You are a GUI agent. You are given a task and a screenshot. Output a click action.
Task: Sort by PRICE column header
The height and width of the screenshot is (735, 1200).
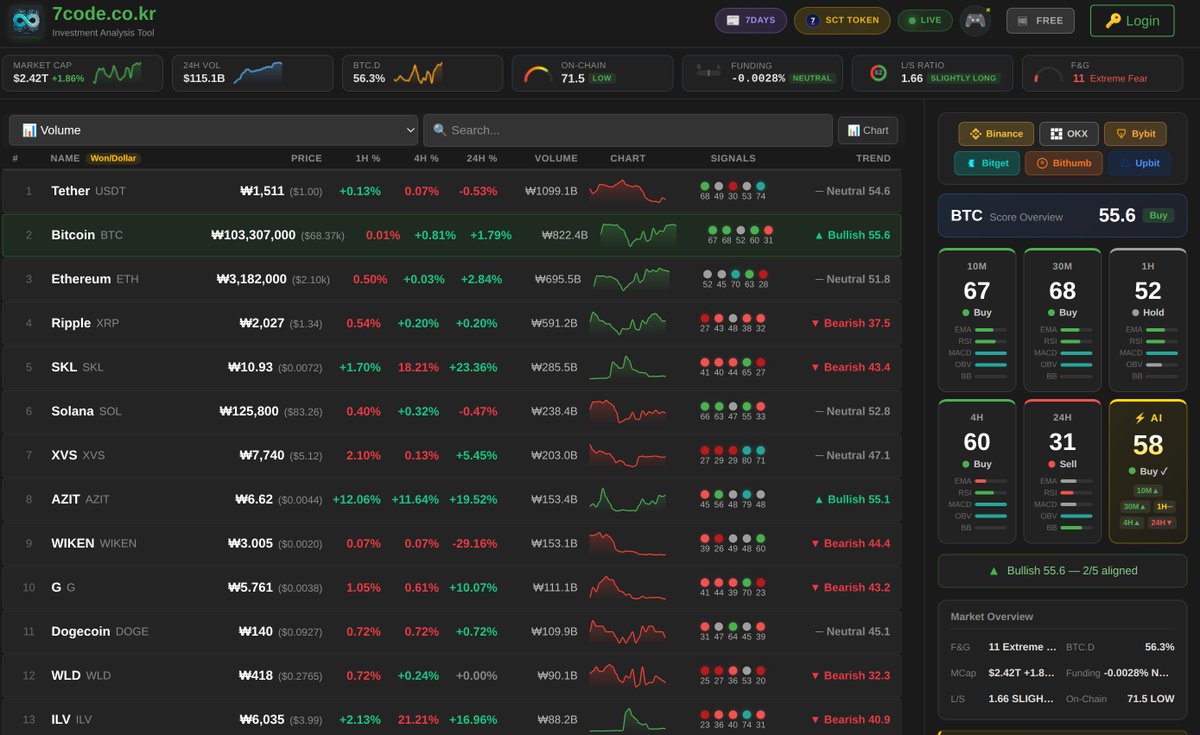306,158
